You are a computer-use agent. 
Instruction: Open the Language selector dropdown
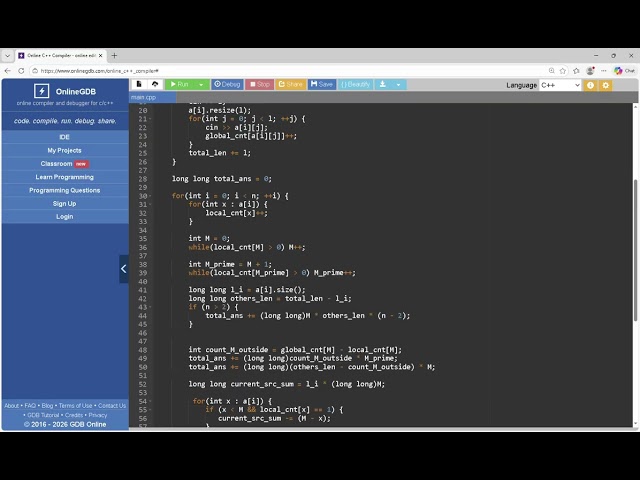[x=560, y=85]
